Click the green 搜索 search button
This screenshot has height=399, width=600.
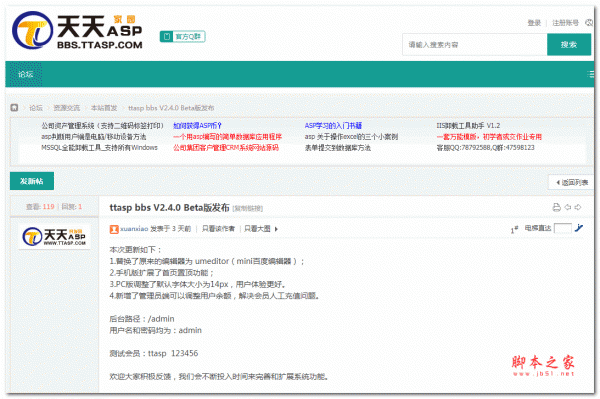coord(569,45)
